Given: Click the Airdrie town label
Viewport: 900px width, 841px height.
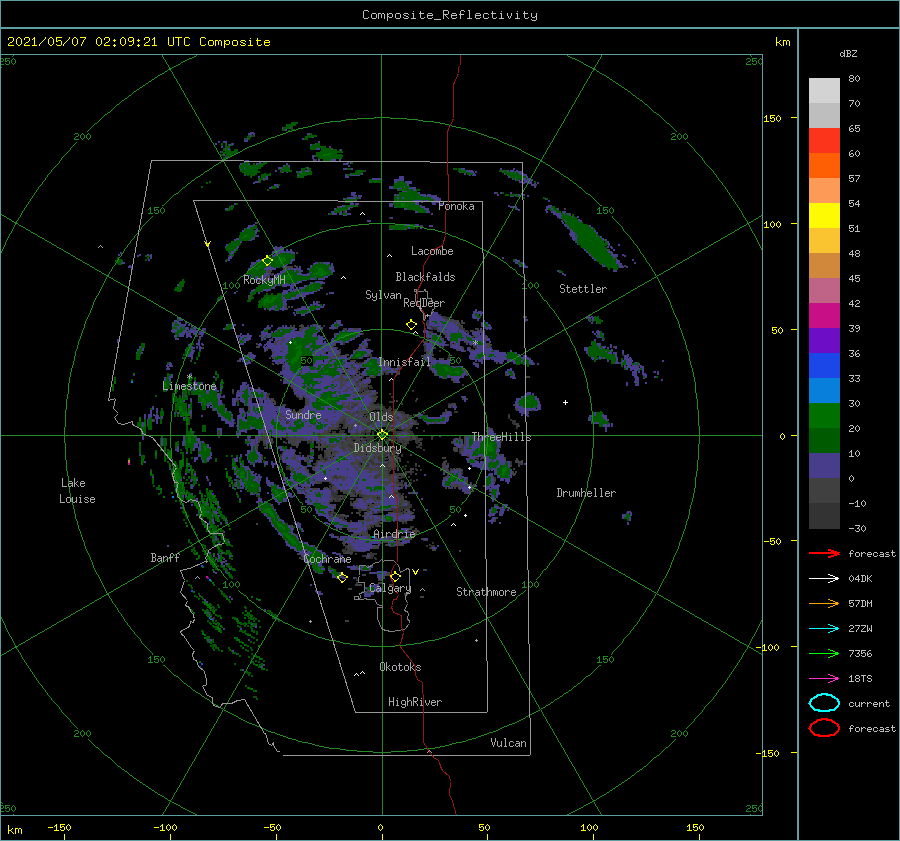Looking at the screenshot, I should click(394, 534).
